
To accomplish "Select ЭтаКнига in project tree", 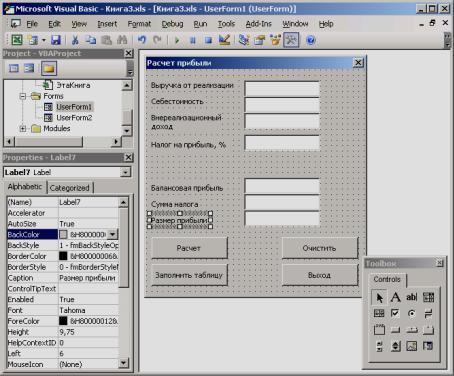I will click(x=73, y=85).
